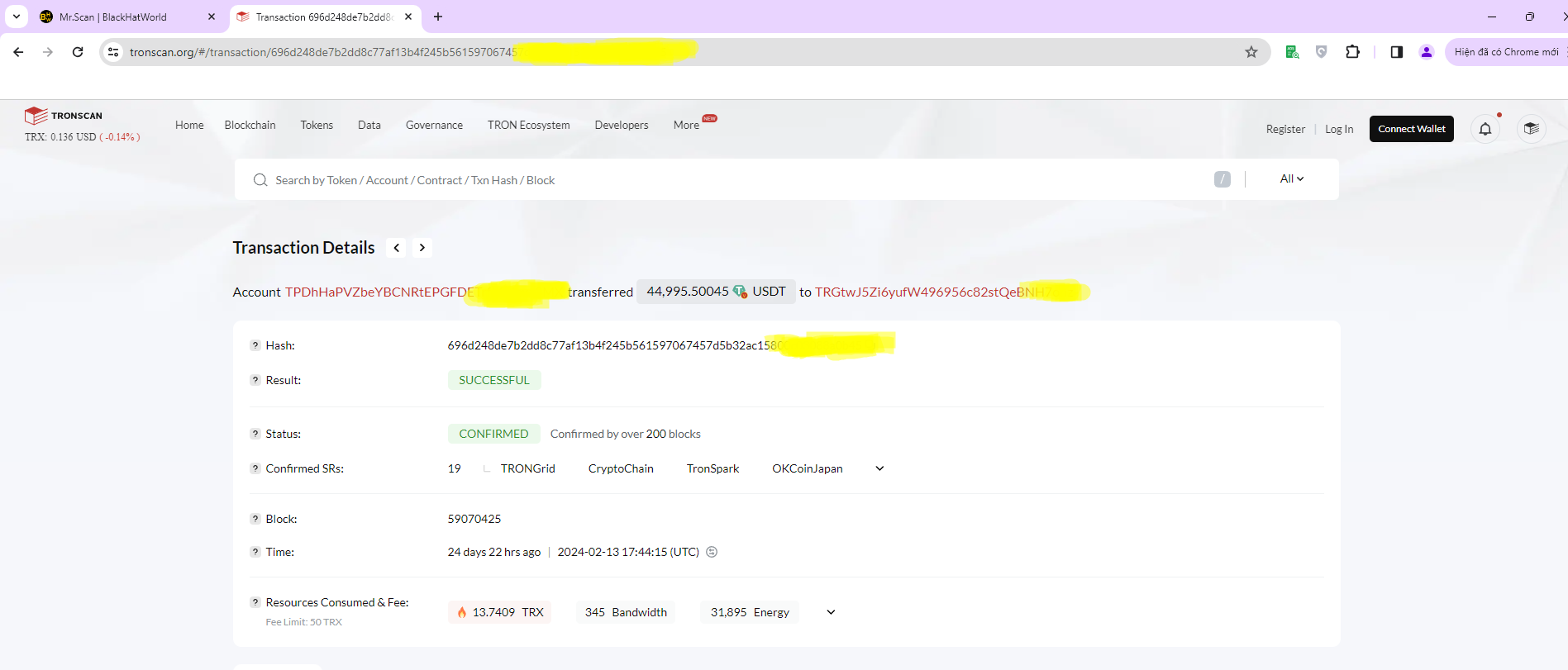The width and height of the screenshot is (1568, 670).
Task: Click help icon beside Resources Consumed & Fee
Action: click(255, 602)
